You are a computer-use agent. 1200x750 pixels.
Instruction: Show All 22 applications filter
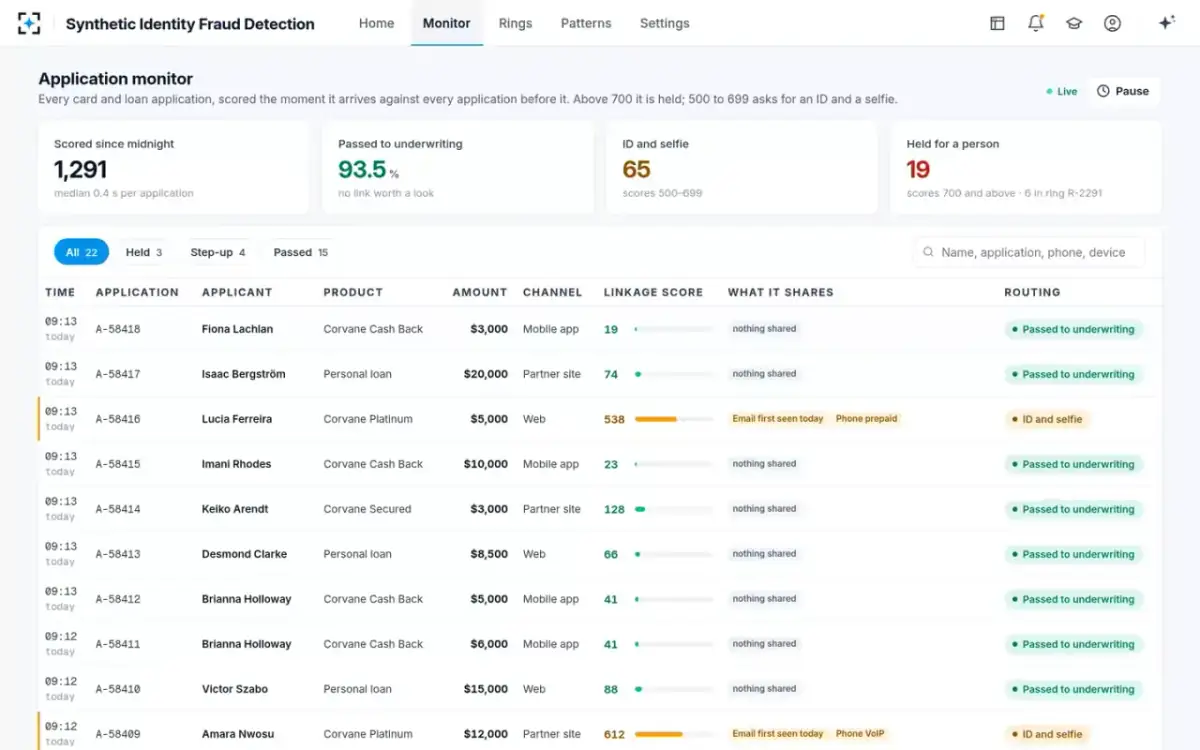(x=81, y=253)
